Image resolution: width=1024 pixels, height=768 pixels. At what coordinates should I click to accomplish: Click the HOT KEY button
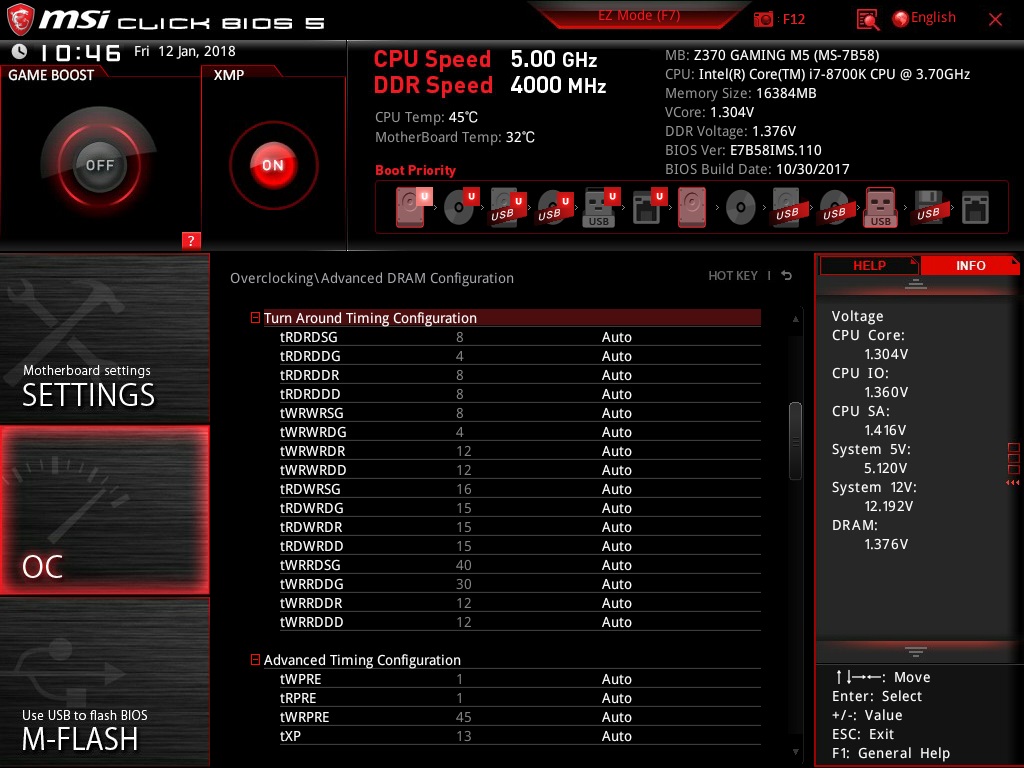(x=733, y=276)
